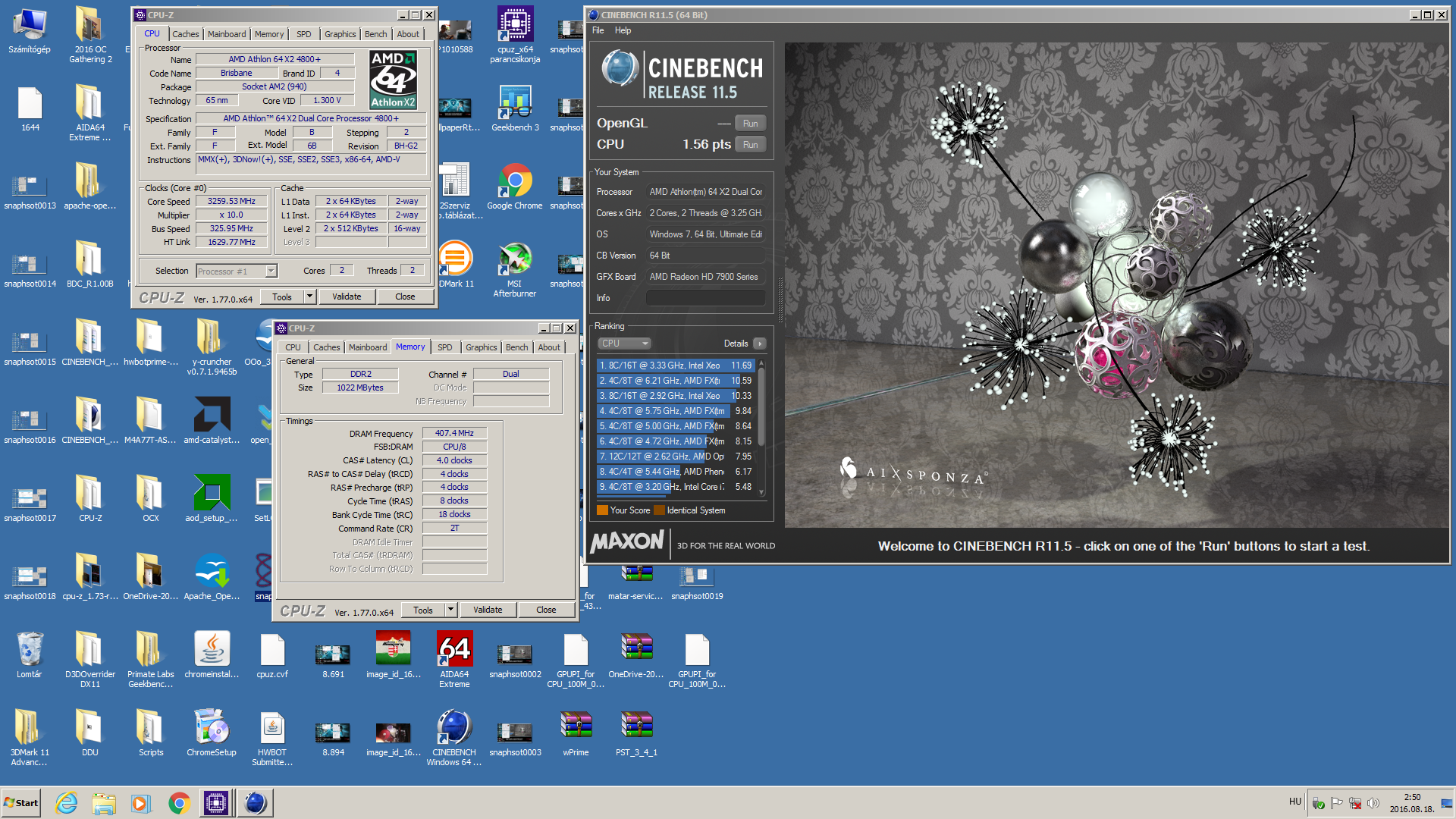Open the CPU ranking dropdown in Cinebench
1456x819 pixels.
(625, 344)
